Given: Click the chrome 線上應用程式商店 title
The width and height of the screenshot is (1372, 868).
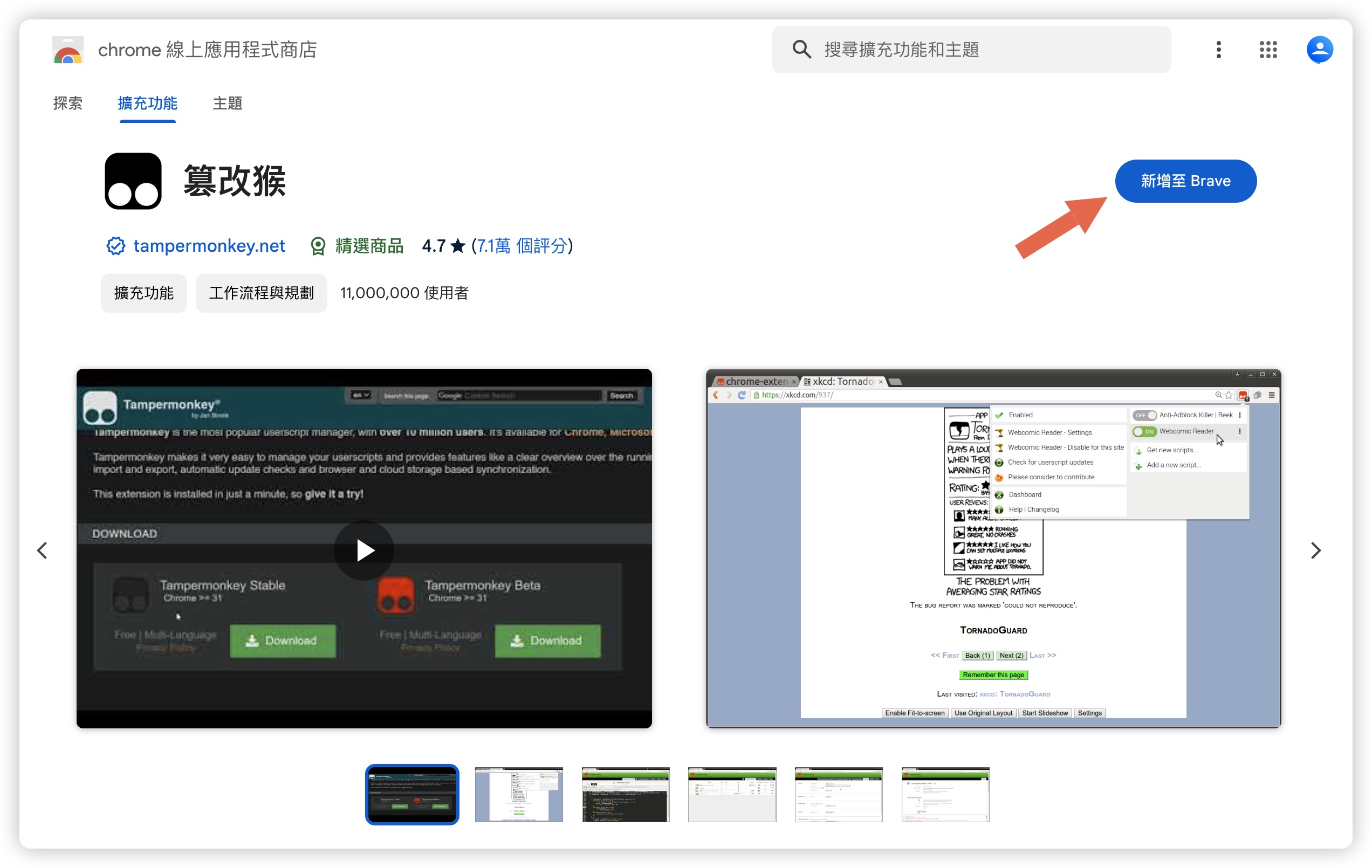Looking at the screenshot, I should point(208,50).
